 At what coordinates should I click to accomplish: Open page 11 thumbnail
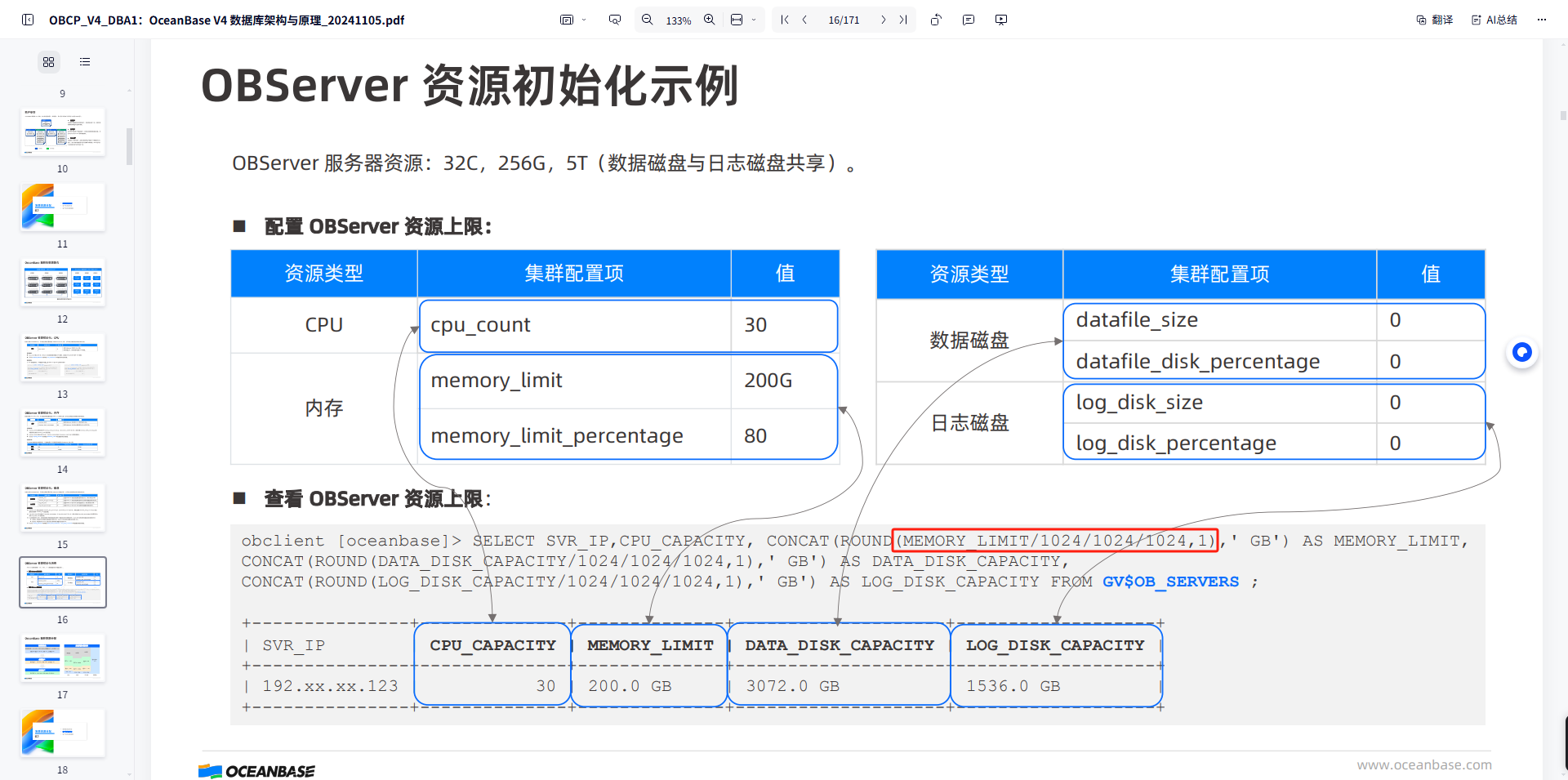point(63,207)
